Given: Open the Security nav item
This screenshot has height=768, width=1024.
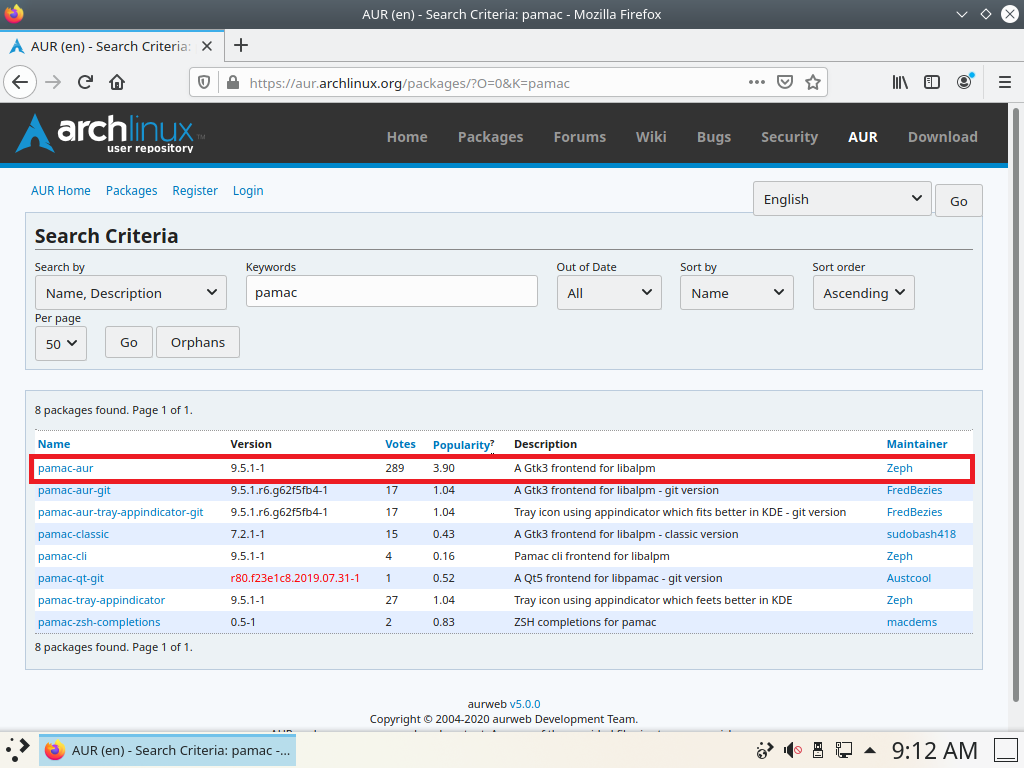Looking at the screenshot, I should 790,136.
